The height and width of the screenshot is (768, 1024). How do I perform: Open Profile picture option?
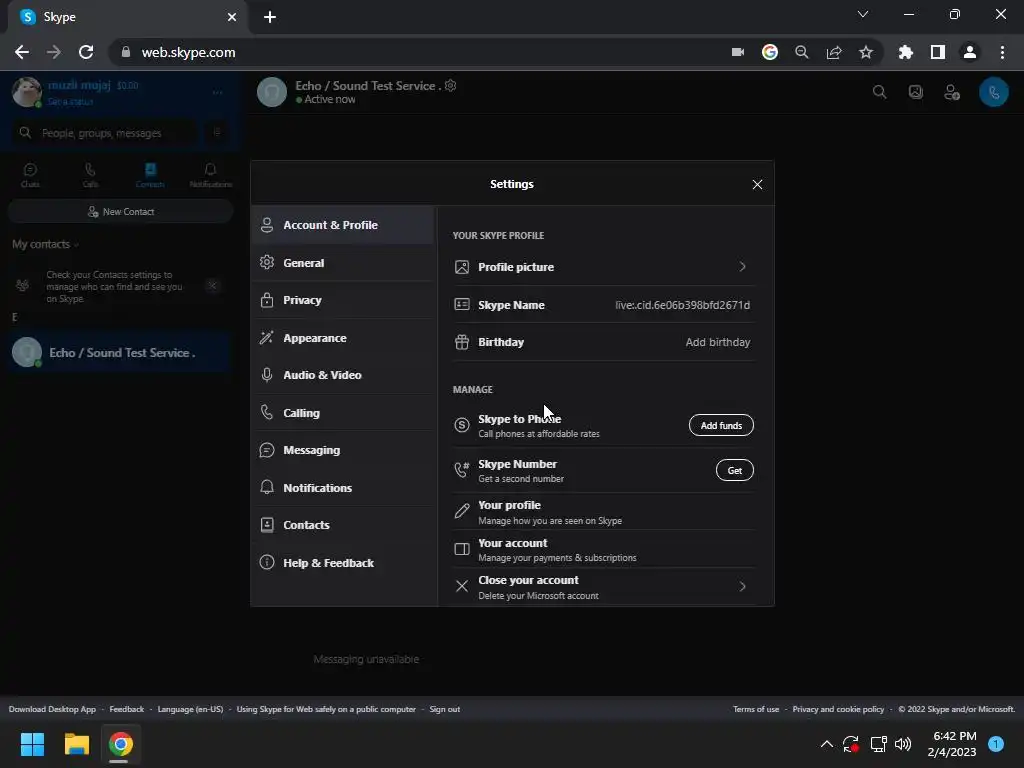[603, 266]
